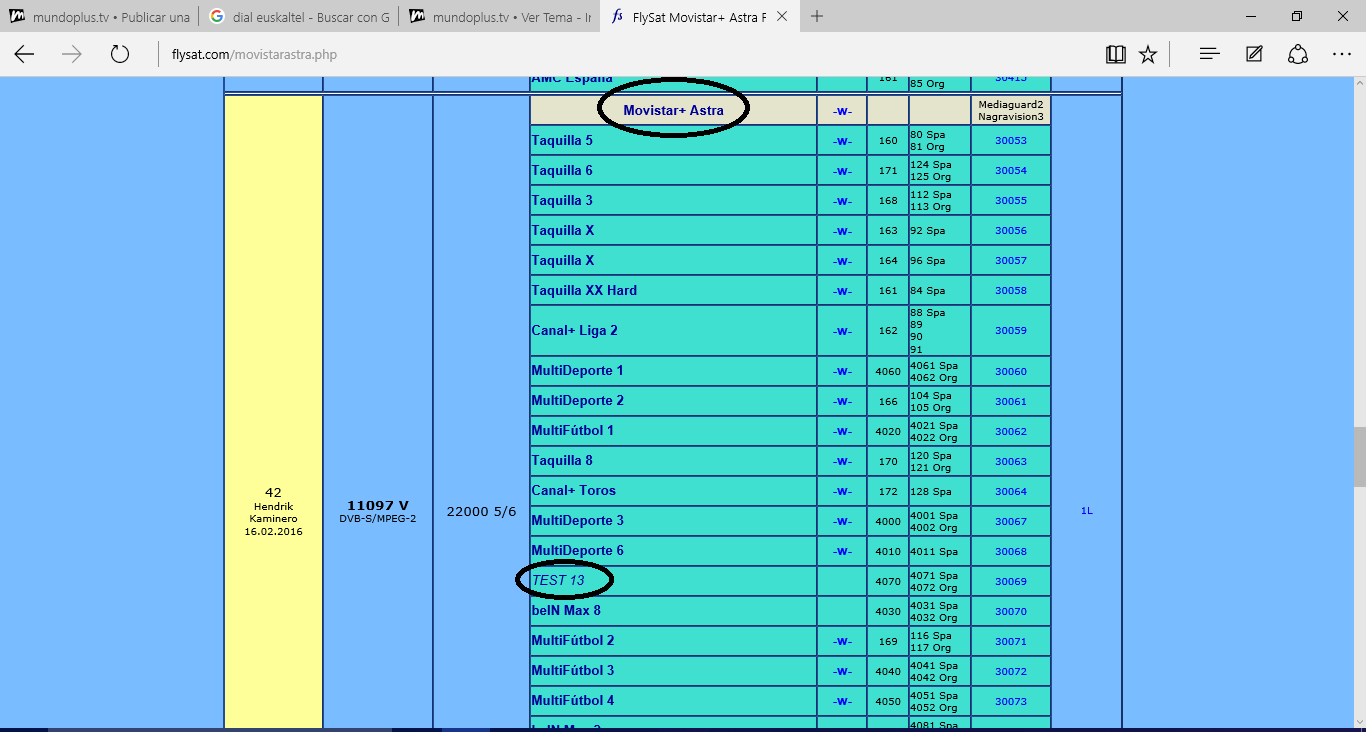Open the MultiDeporte 6 link
1366x732 pixels.
pyautogui.click(x=577, y=550)
